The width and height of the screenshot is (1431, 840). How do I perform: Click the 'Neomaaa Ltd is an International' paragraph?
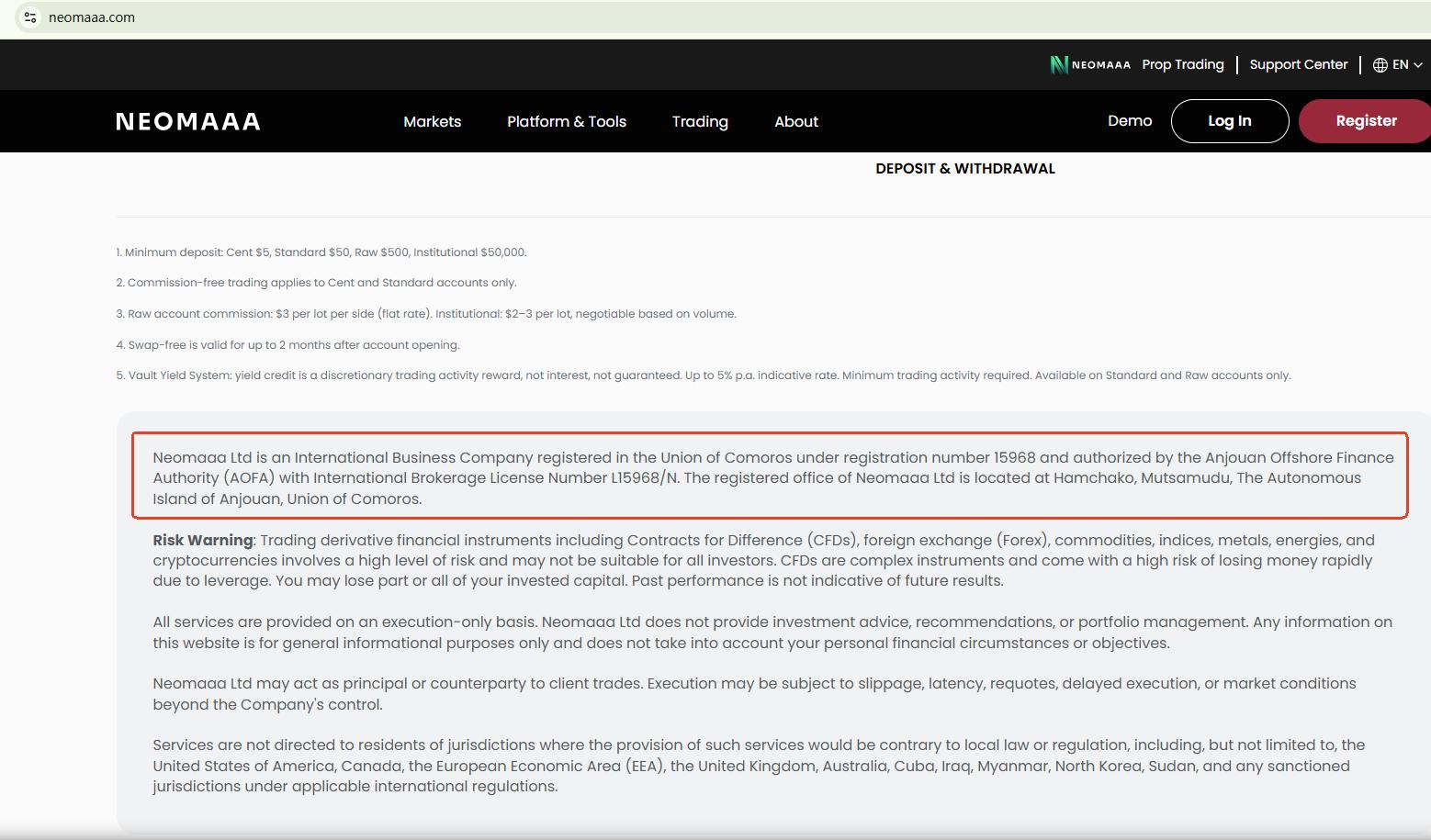click(773, 477)
